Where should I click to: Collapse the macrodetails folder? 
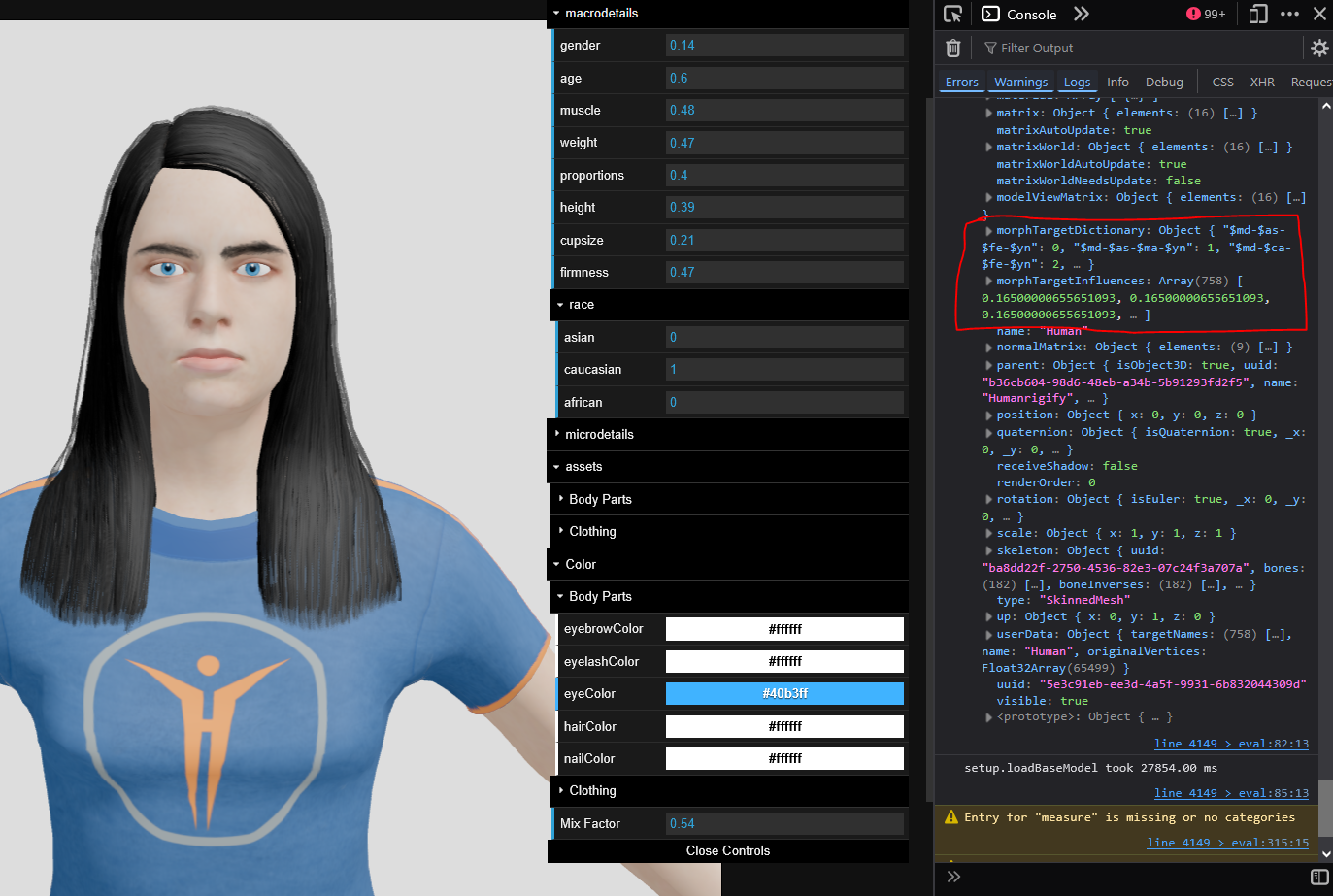728,14
